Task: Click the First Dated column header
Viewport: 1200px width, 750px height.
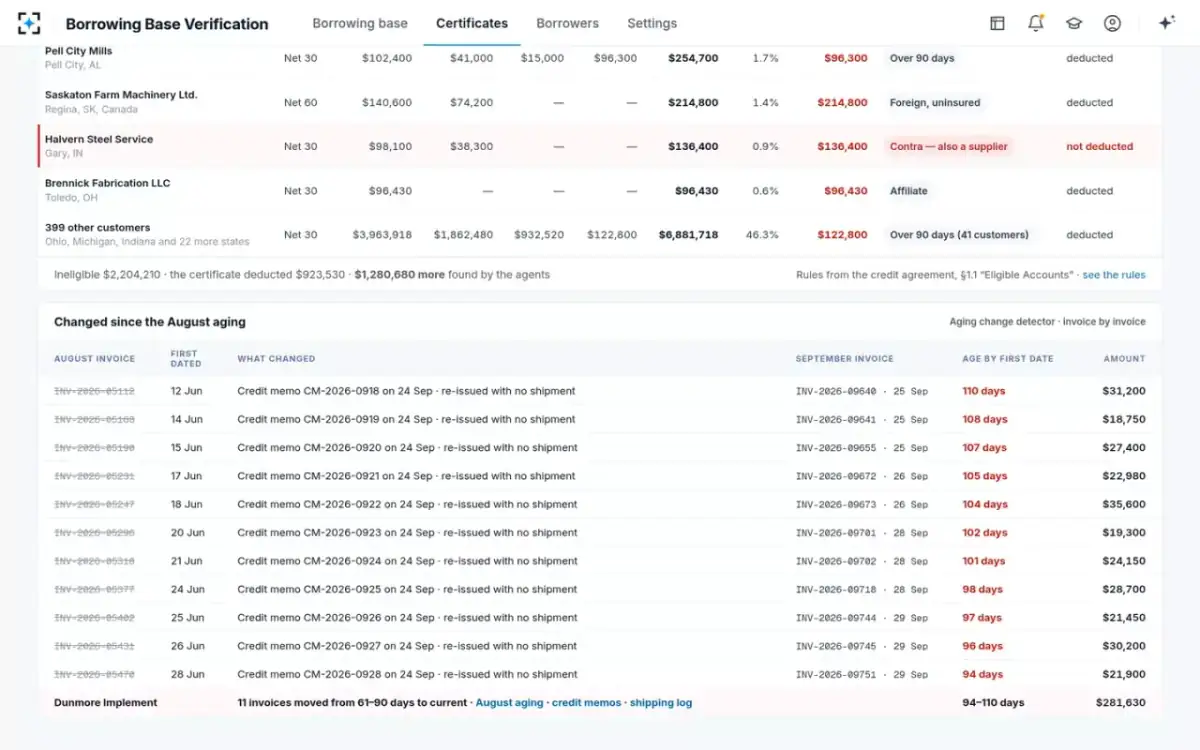Action: tap(185, 358)
